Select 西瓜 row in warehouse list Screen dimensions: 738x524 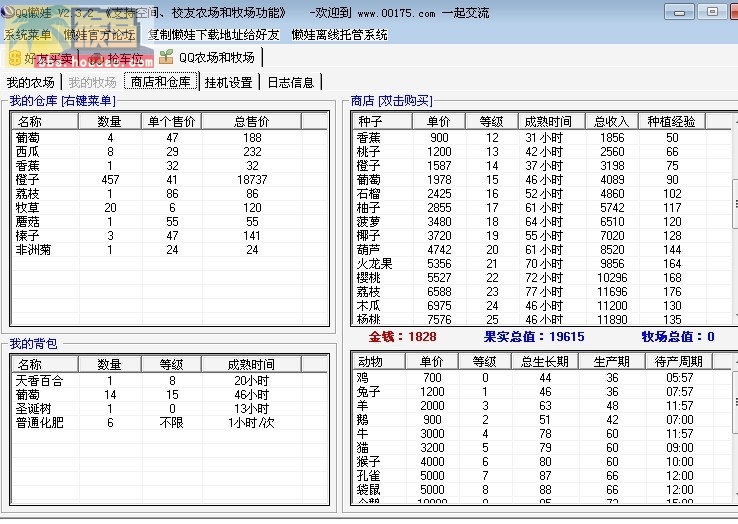point(169,152)
